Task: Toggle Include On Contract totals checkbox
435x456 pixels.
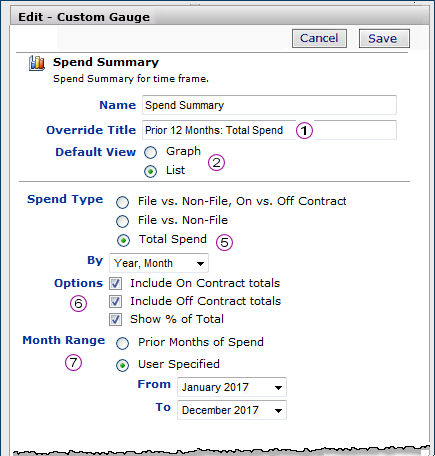Action: [x=115, y=283]
